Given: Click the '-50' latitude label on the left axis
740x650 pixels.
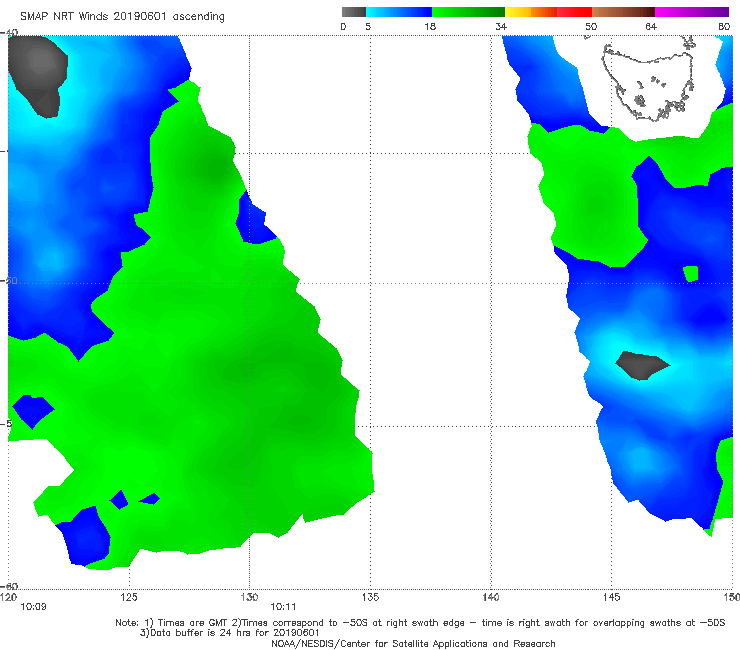Looking at the screenshot, I should tap(9, 280).
